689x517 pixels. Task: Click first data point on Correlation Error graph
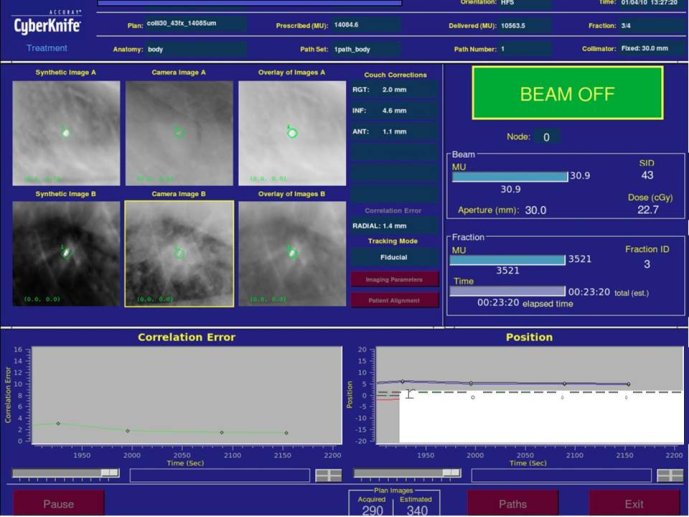58,423
